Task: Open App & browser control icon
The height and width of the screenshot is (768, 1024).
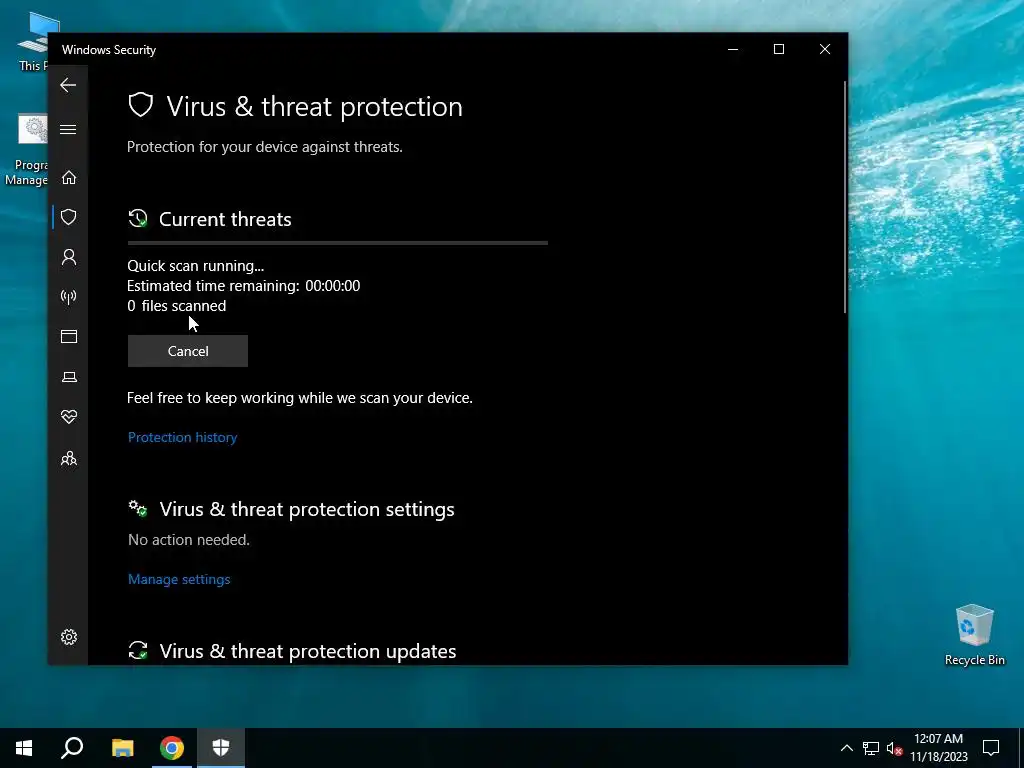Action: 69,336
